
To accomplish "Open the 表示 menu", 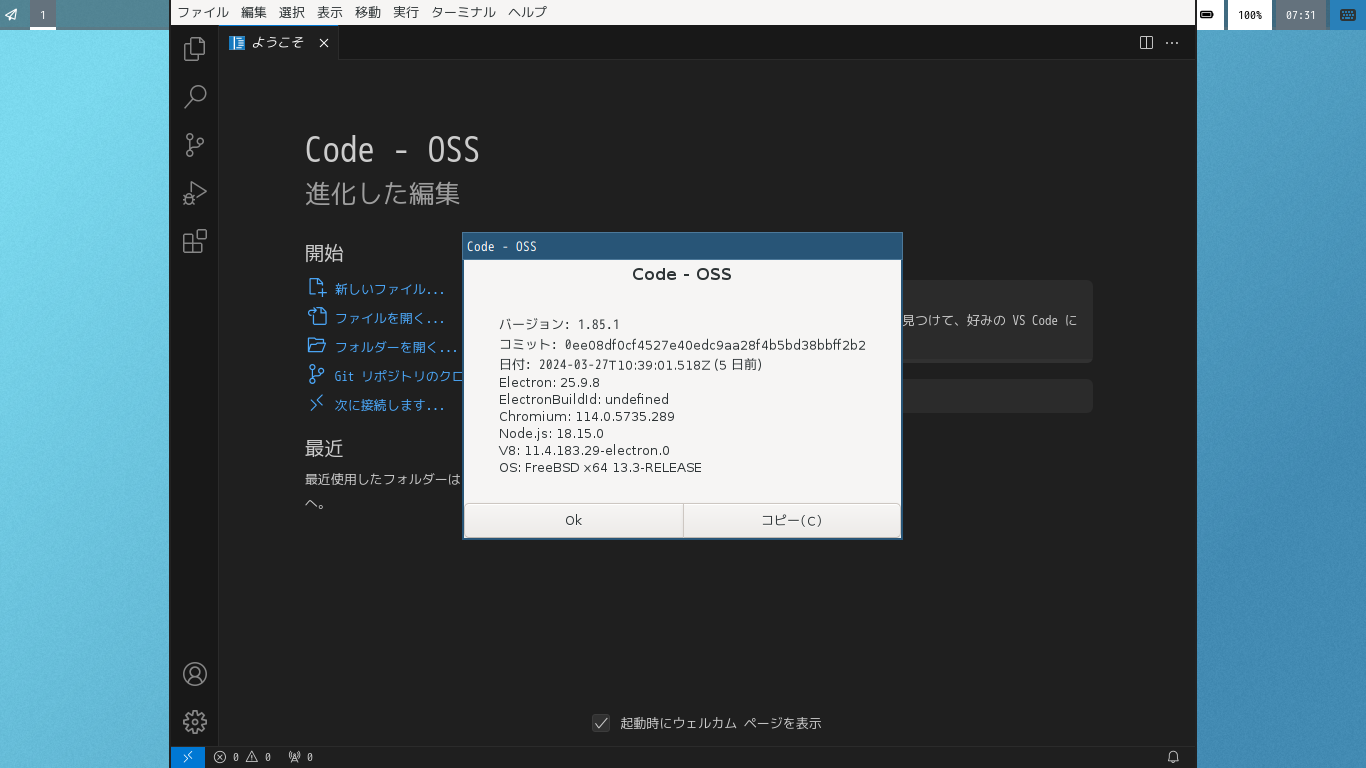I will [330, 12].
